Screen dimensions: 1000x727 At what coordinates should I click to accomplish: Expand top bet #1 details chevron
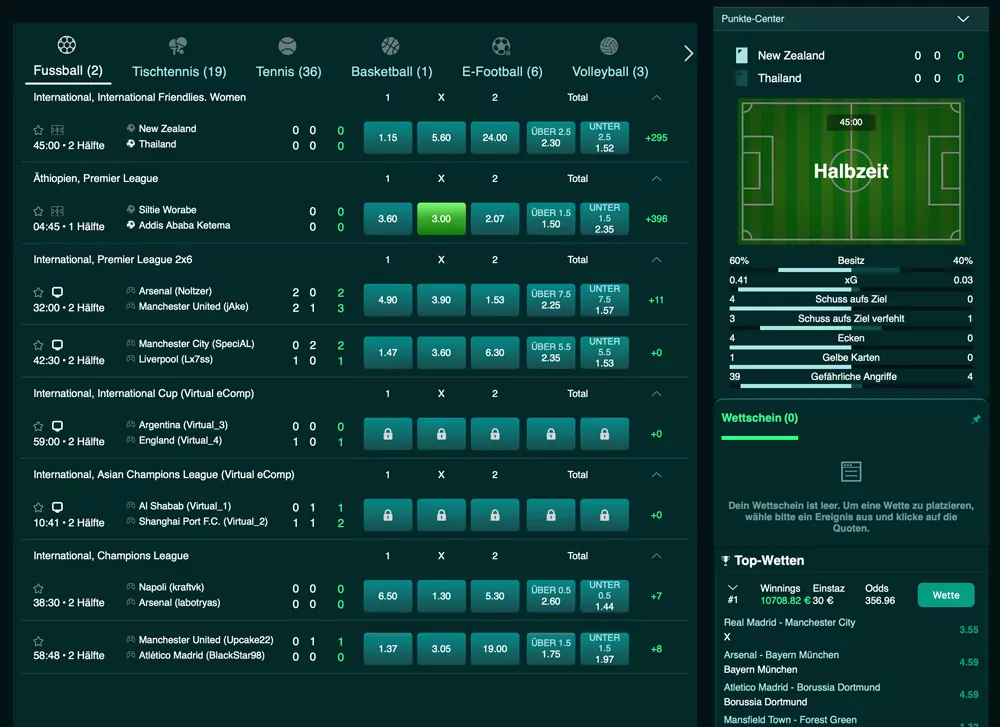733,587
